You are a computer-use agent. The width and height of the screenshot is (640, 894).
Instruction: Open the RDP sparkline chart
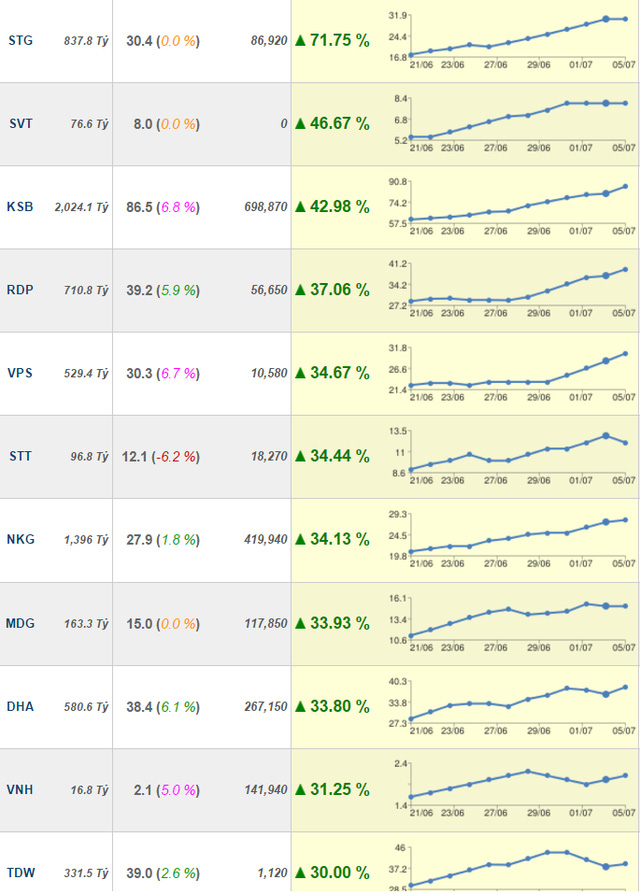[510, 288]
